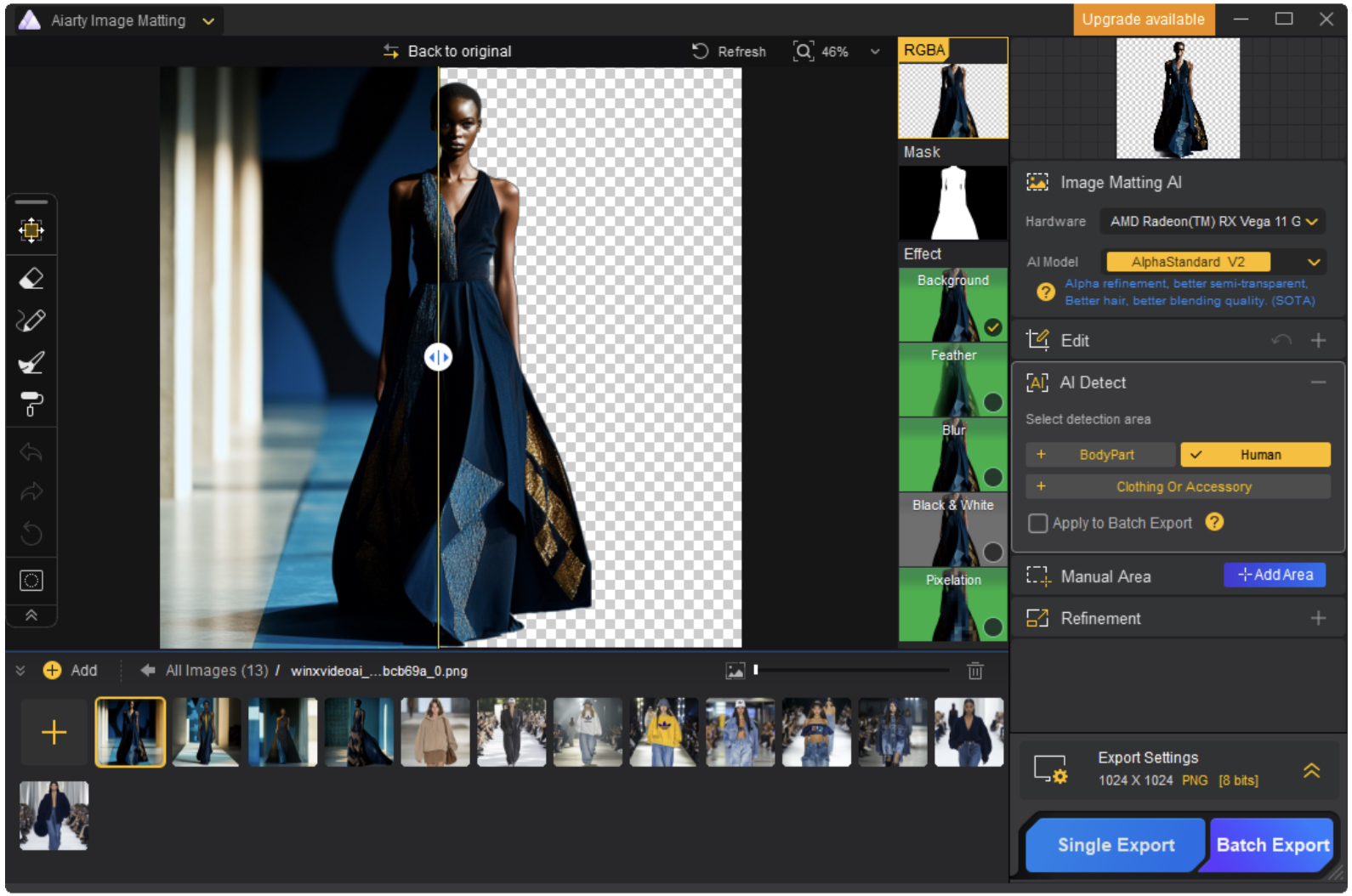
Task: Click the Single Export button
Action: (x=1115, y=845)
